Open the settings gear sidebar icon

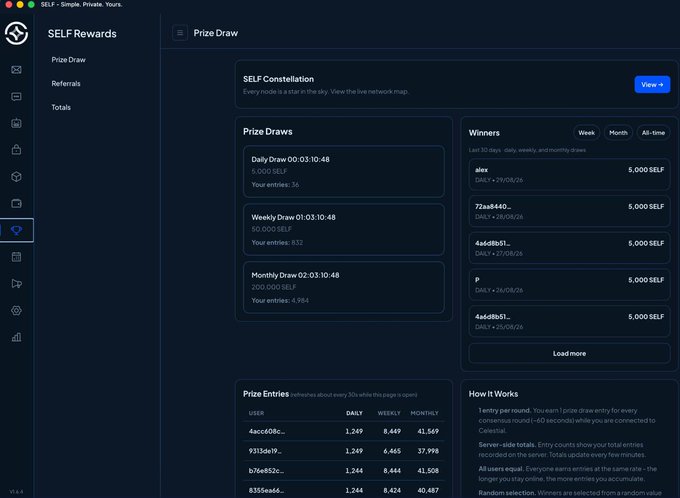point(16,311)
